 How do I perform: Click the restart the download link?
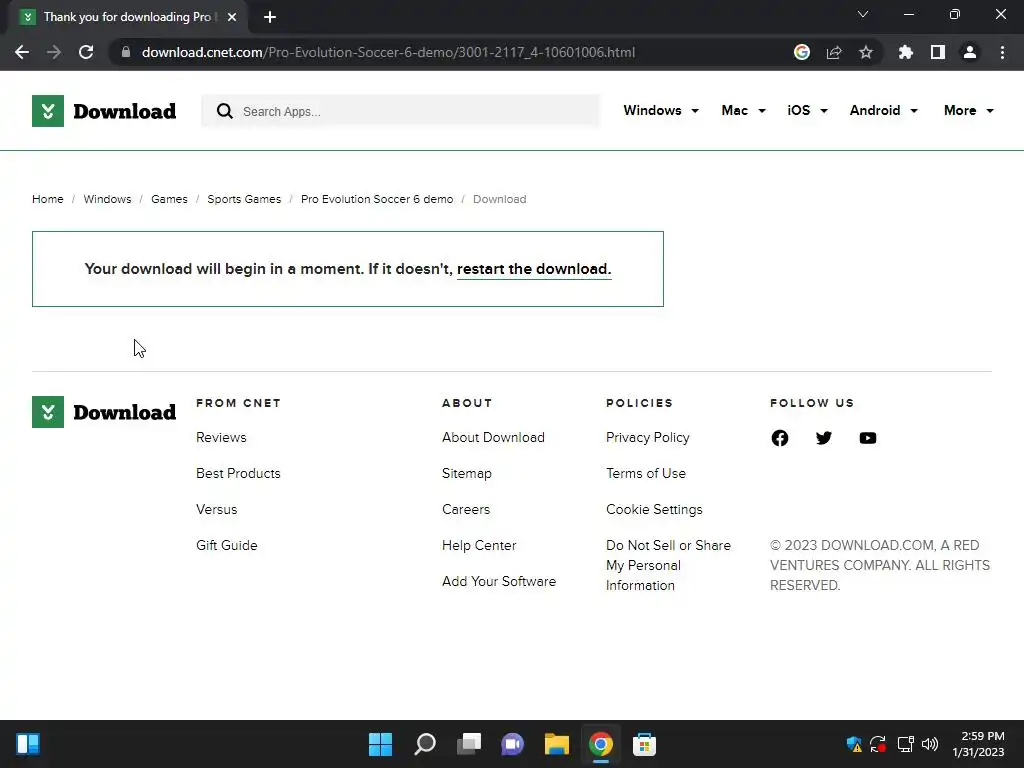point(534,269)
